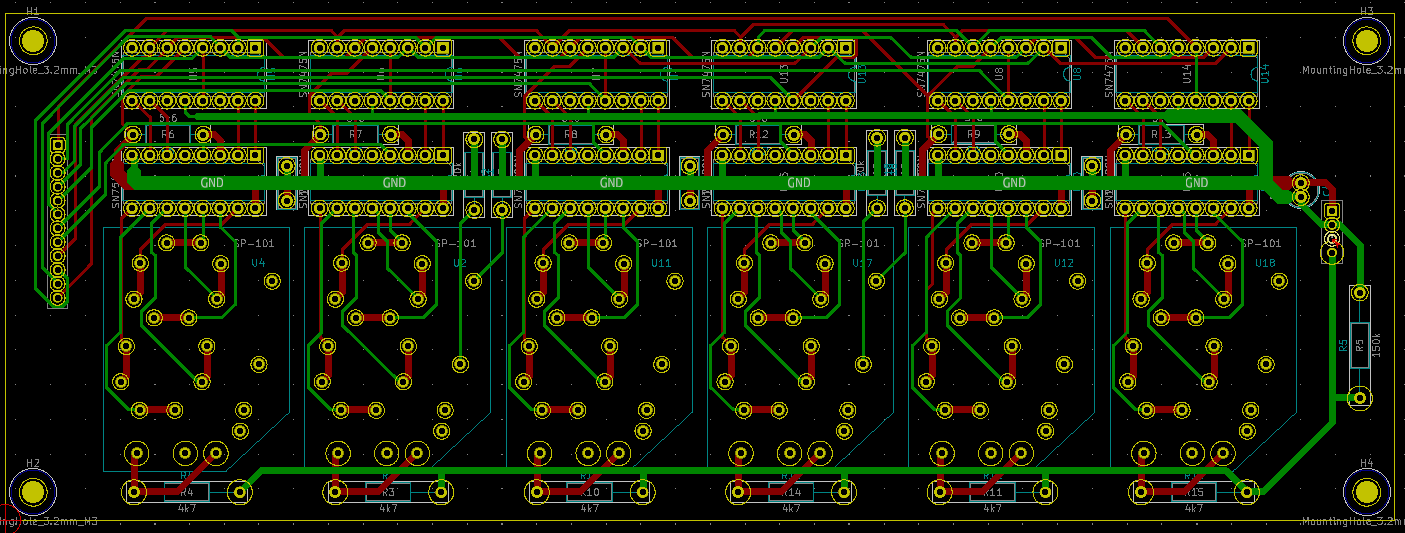Pick mounting hole H4
This screenshot has height=533, width=1405.
pos(1366,492)
